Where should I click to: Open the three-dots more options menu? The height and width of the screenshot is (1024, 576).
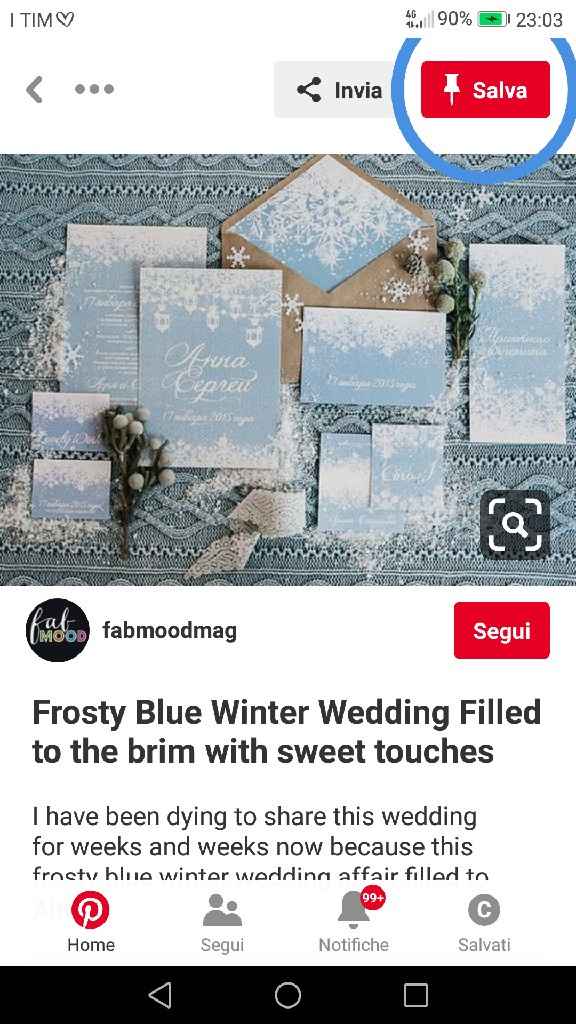(95, 89)
